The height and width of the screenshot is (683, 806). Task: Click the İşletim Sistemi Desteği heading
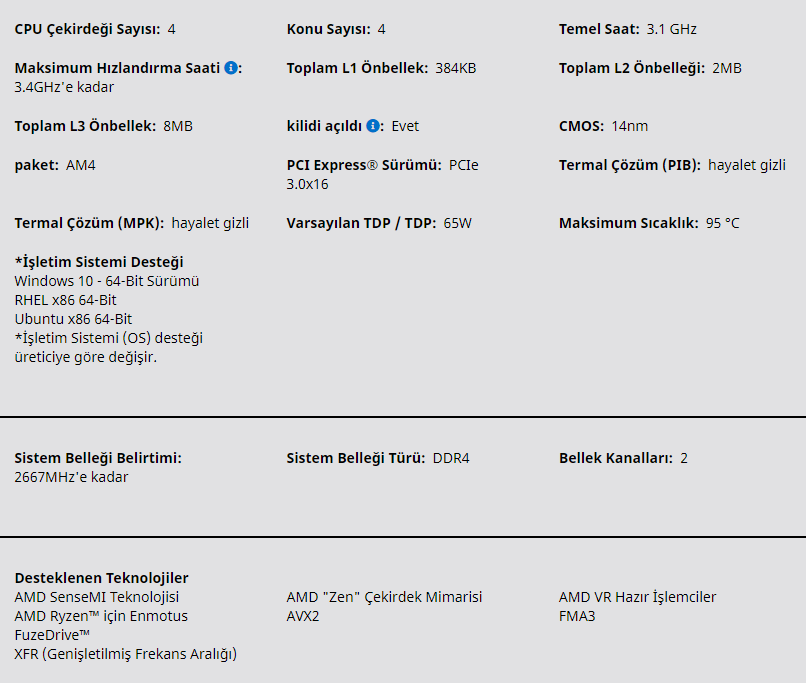point(99,262)
